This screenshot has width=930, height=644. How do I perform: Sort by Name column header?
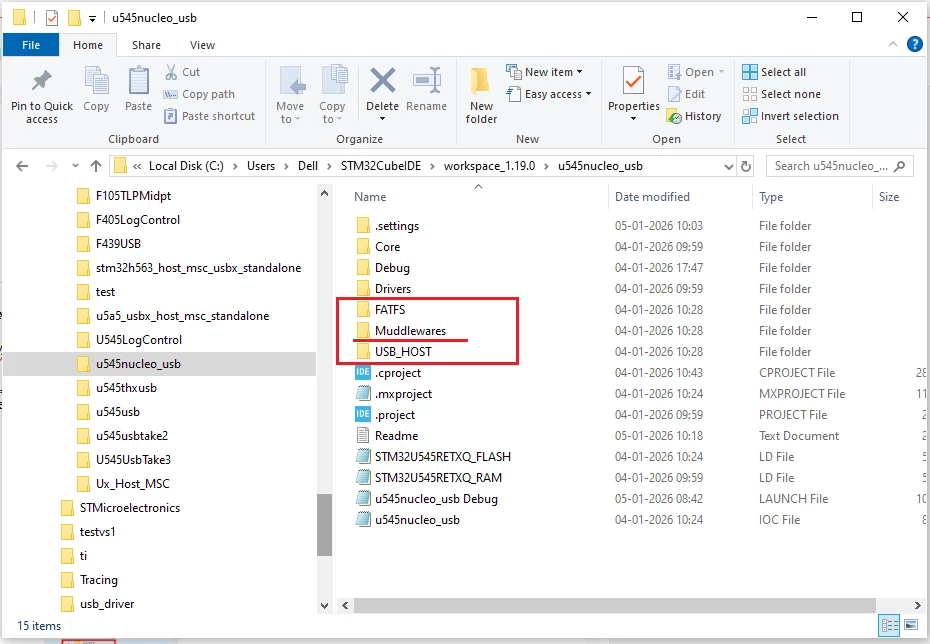pyautogui.click(x=370, y=197)
